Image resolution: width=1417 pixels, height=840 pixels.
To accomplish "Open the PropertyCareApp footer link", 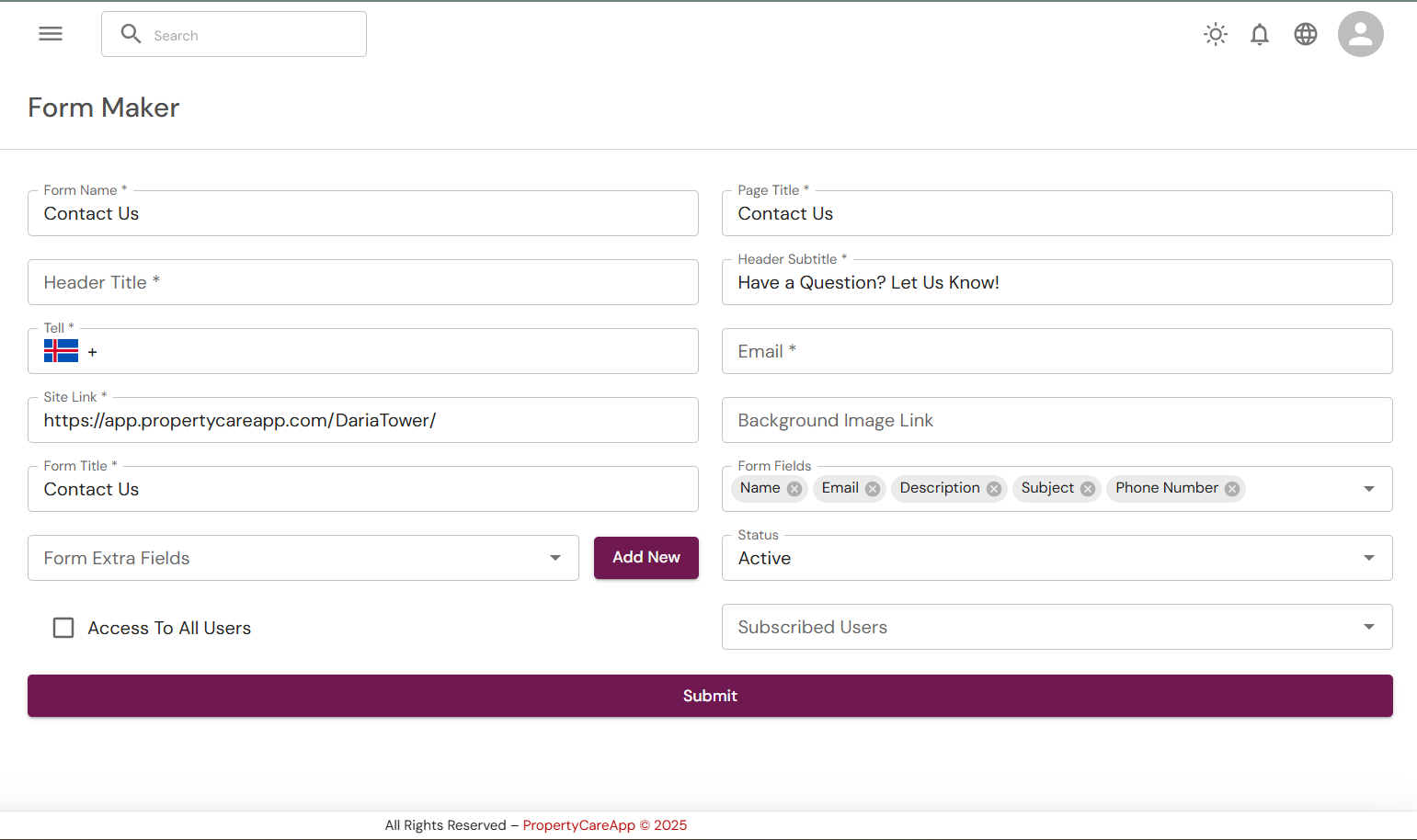I will (x=578, y=825).
